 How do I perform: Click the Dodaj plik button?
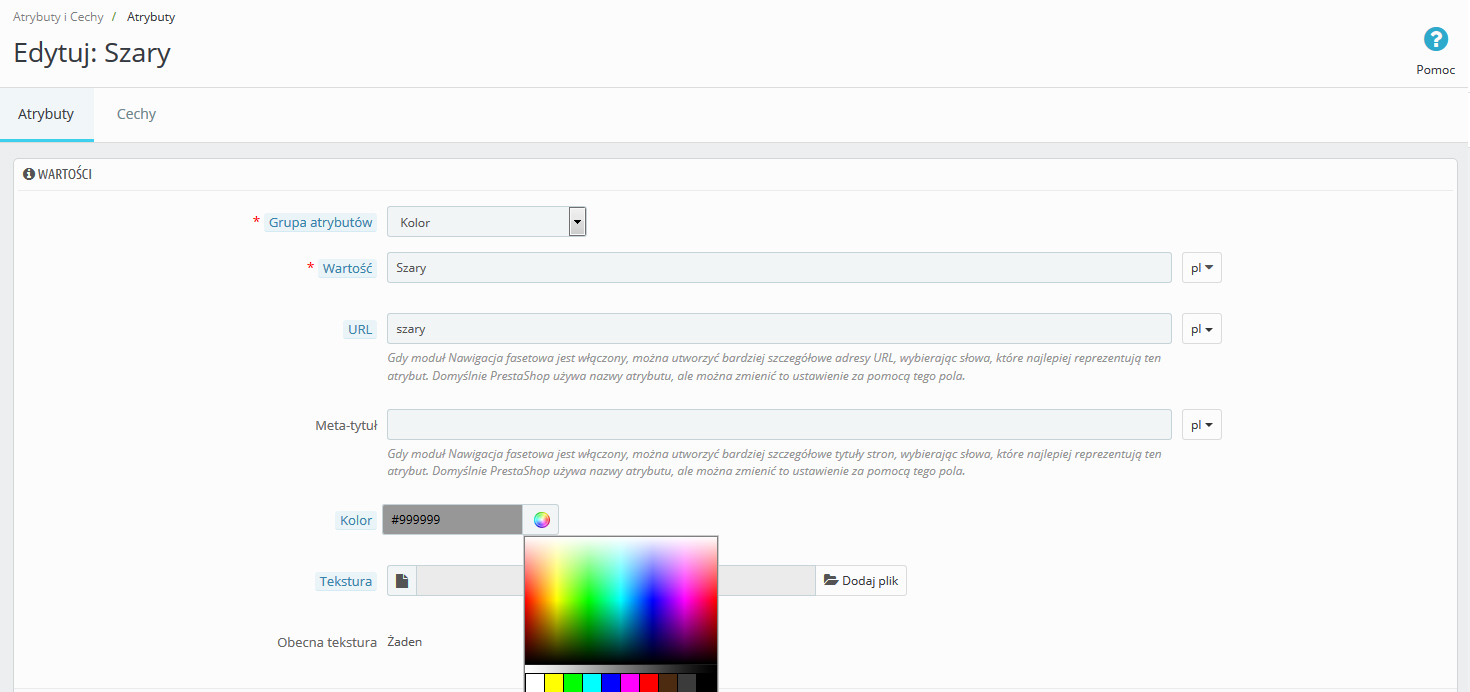coord(861,581)
